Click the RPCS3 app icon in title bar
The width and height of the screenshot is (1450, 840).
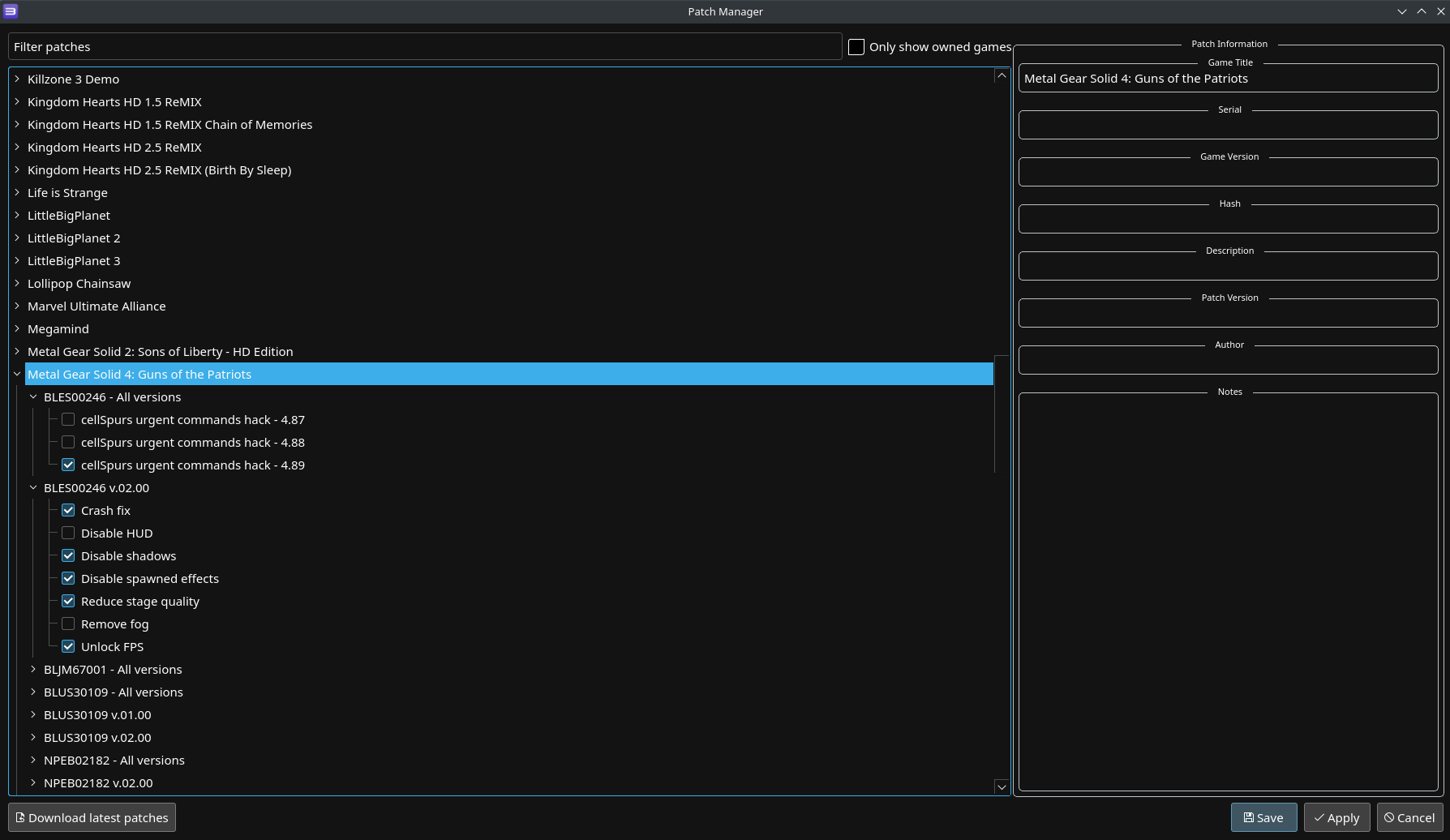click(11, 11)
